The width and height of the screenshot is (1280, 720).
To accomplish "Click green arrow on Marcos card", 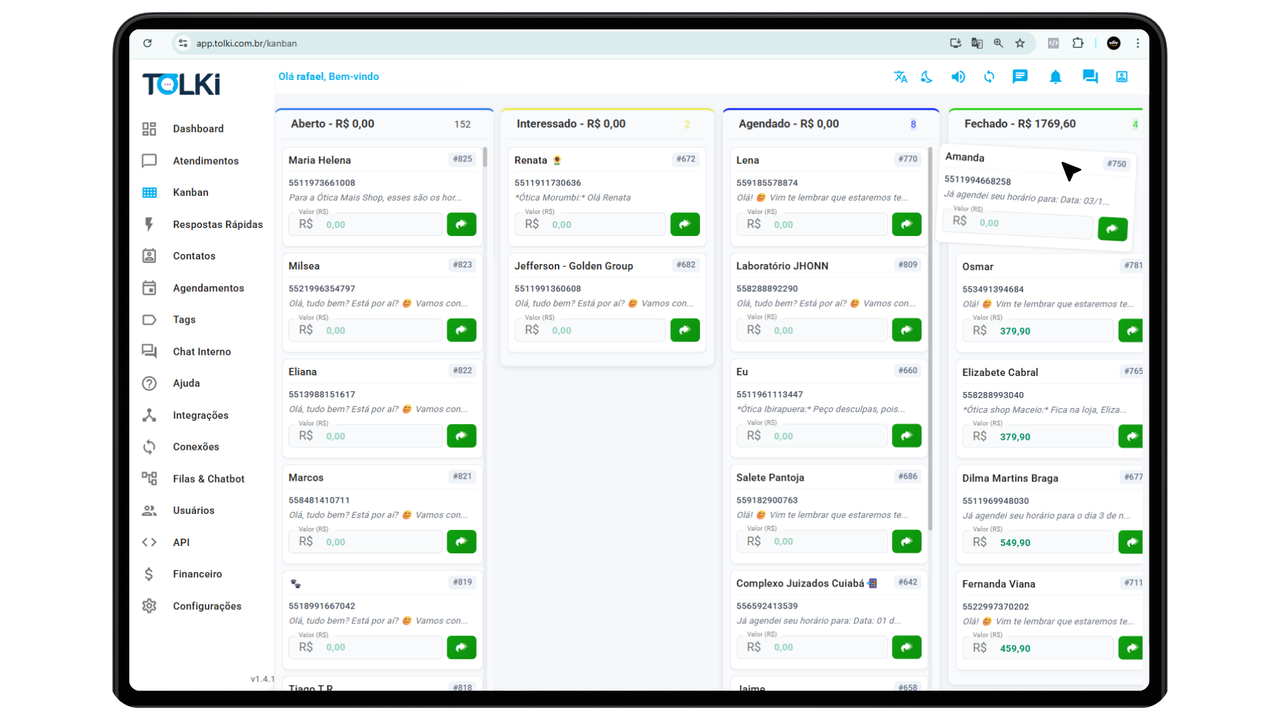I will pos(461,542).
